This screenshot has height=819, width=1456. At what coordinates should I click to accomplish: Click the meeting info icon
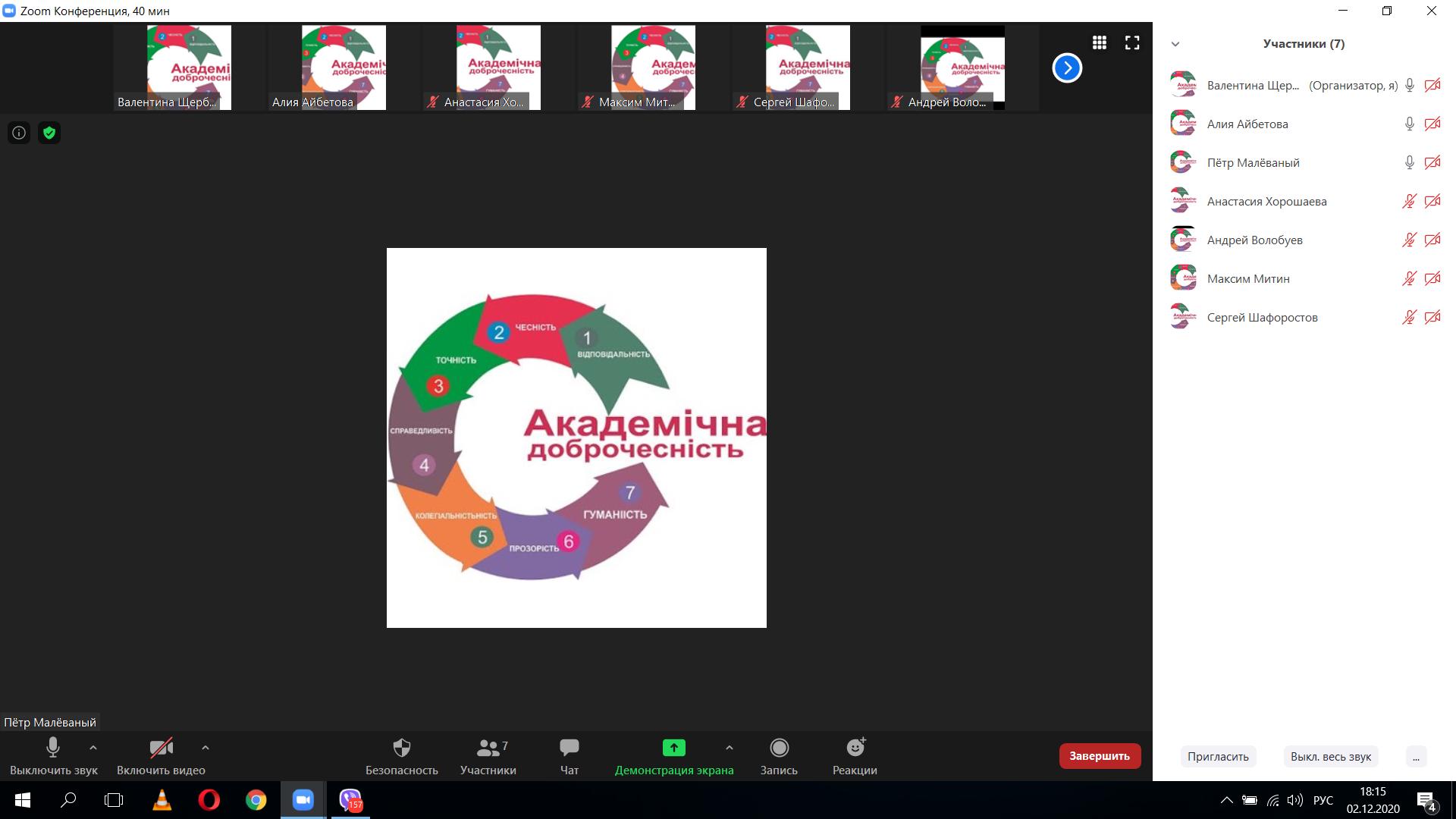point(19,133)
